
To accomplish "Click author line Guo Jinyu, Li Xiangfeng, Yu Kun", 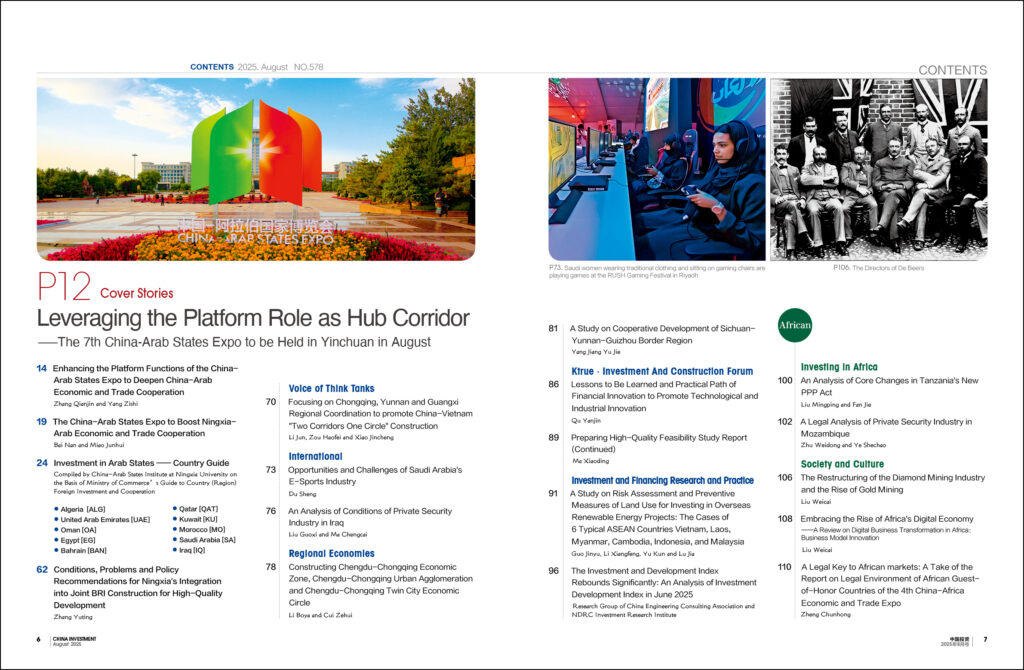I will click(x=633, y=554).
